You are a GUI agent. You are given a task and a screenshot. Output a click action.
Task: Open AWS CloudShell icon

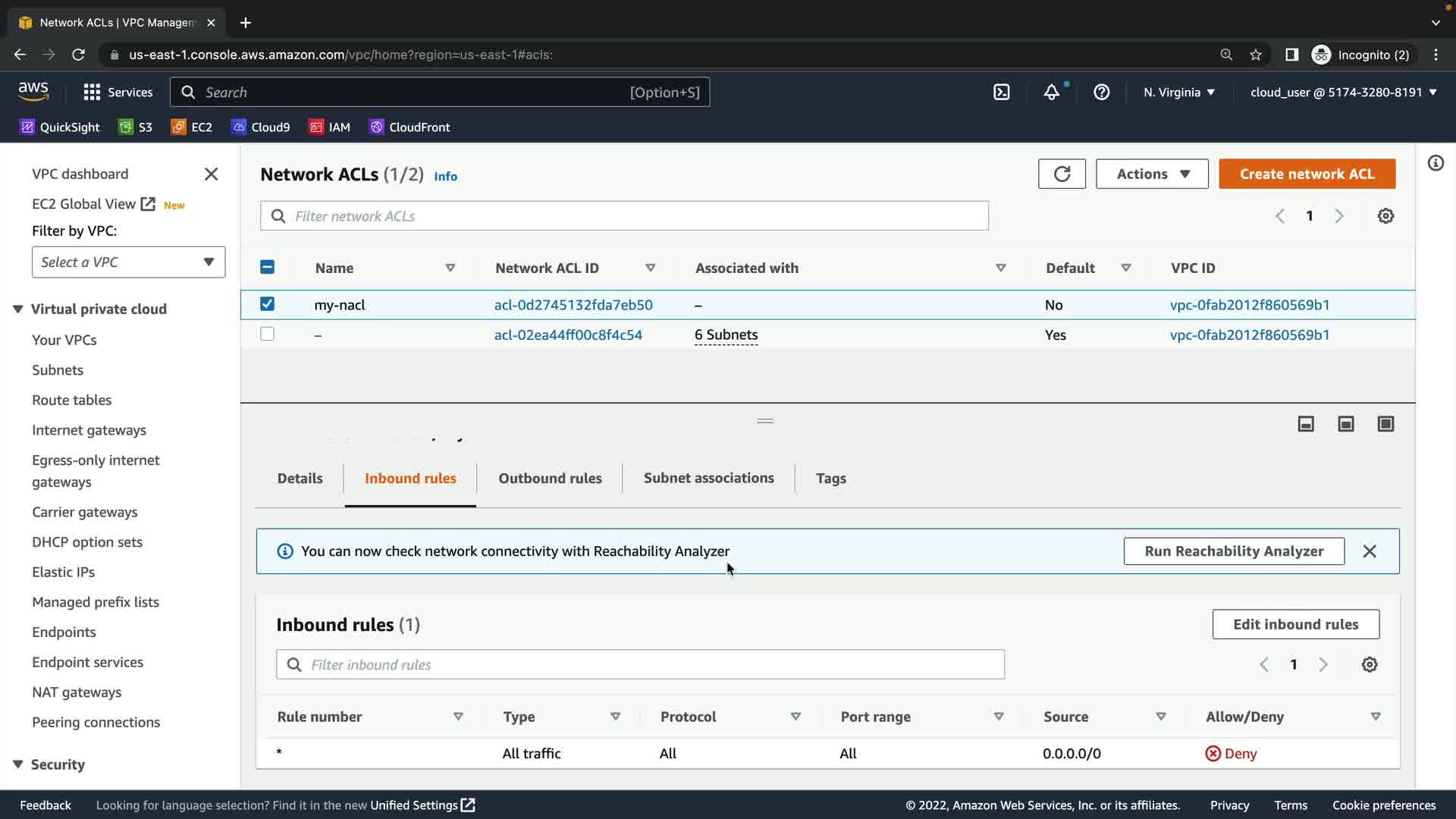point(1001,93)
